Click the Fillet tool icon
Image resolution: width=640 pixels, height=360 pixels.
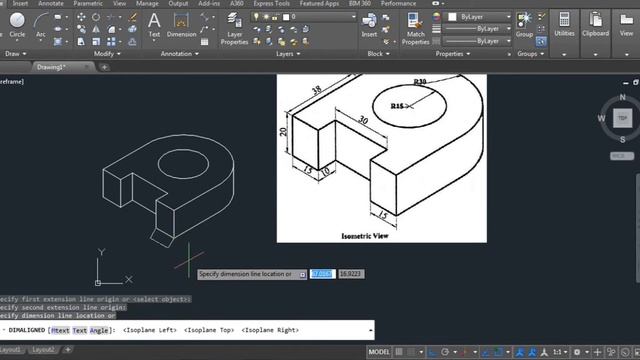111,29
